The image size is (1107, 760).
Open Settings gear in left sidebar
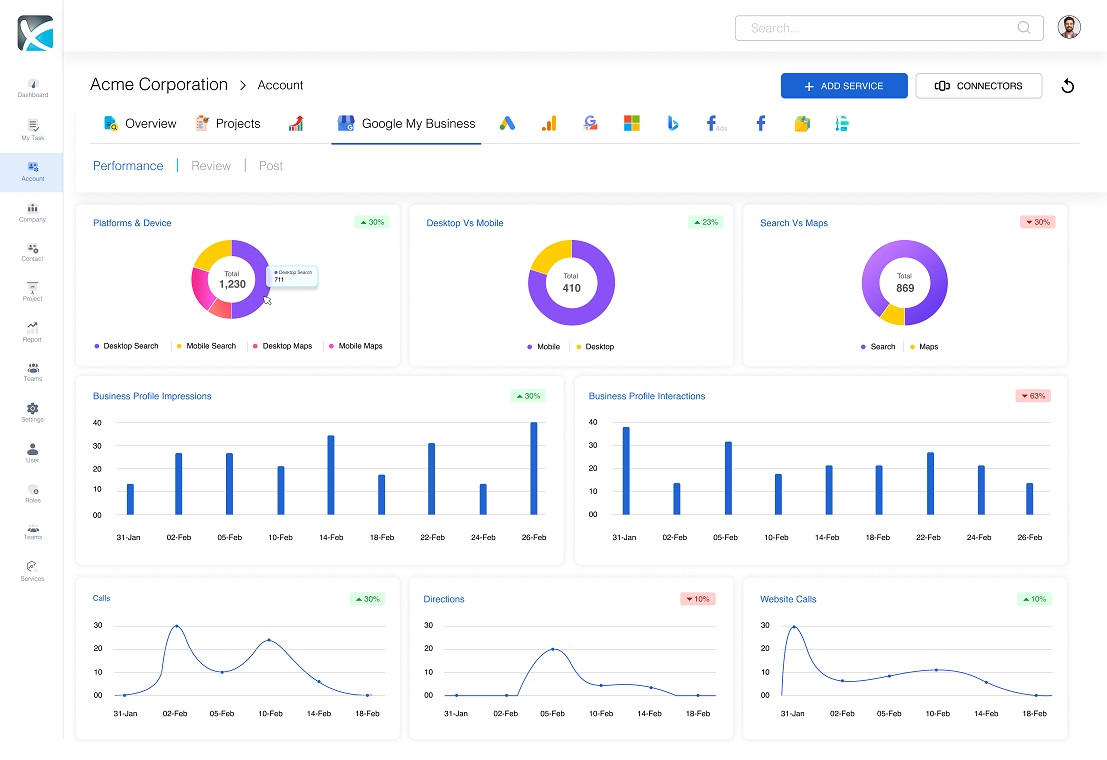pyautogui.click(x=32, y=411)
